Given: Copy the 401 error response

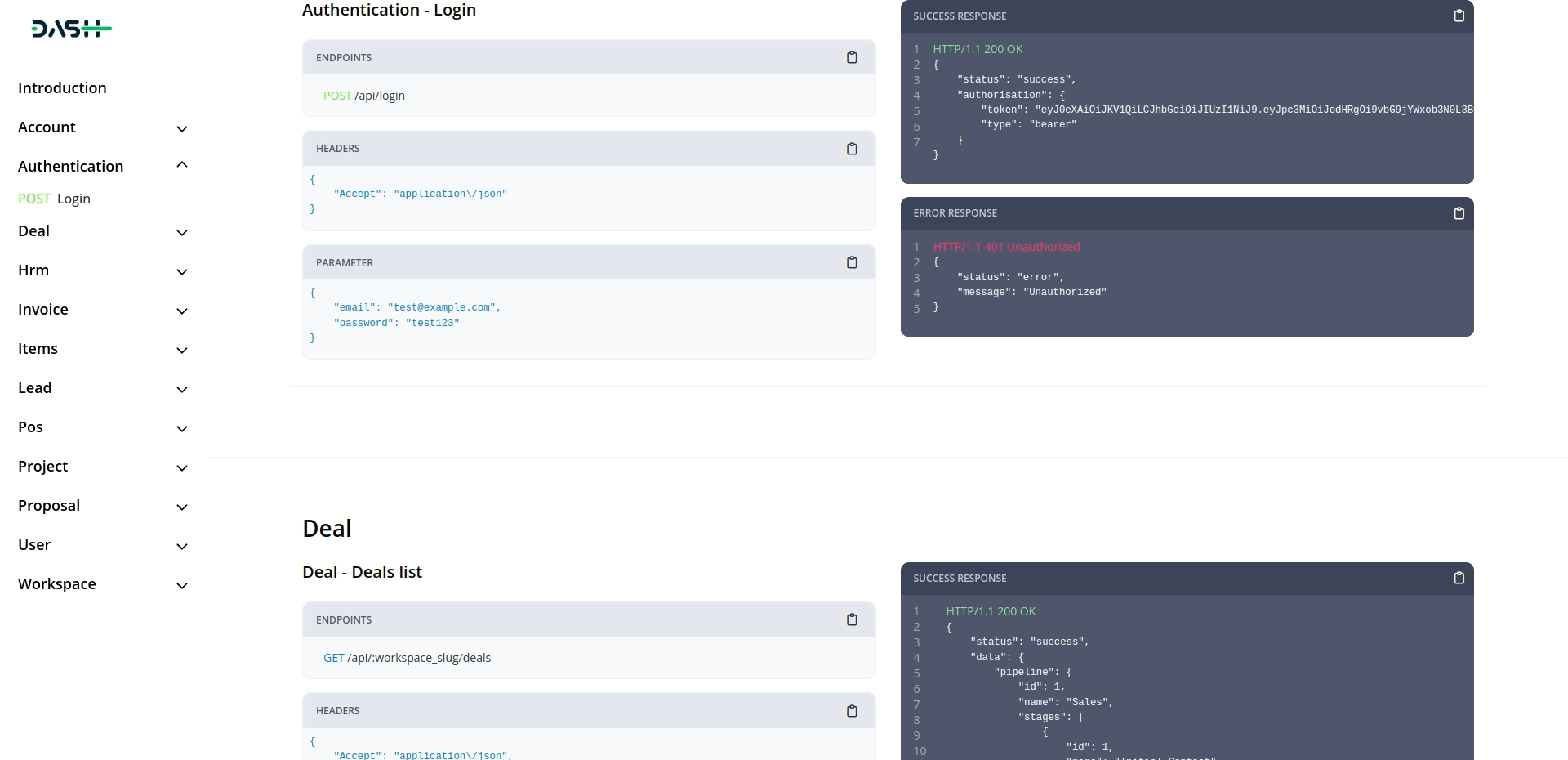Looking at the screenshot, I should coord(1459,213).
